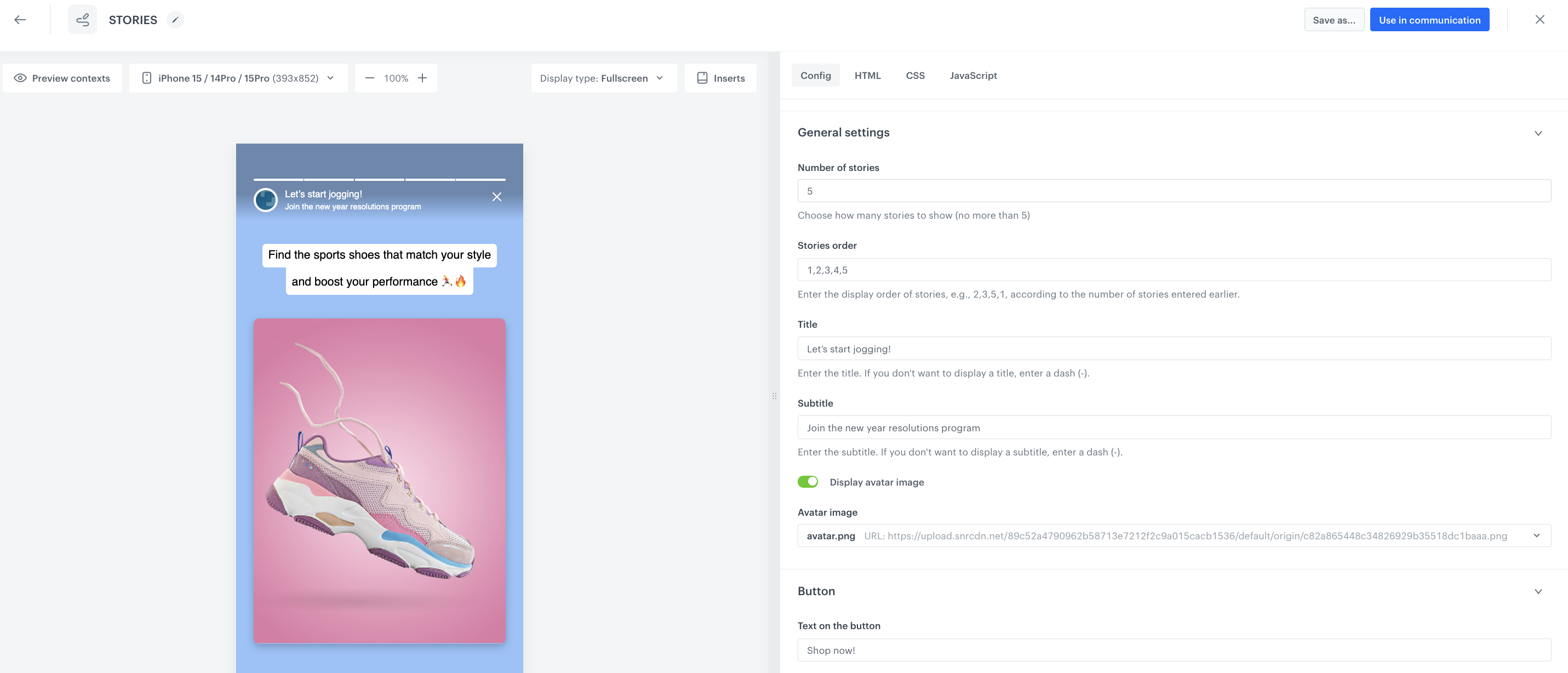Click the back arrow in the top toolbar
Viewport: 1568px width, 673px height.
20,20
